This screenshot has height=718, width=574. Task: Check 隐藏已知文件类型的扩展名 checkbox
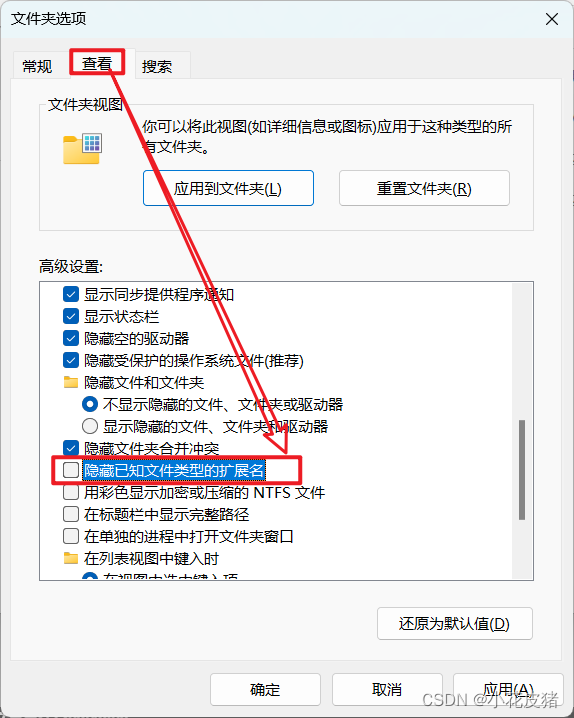pos(71,470)
